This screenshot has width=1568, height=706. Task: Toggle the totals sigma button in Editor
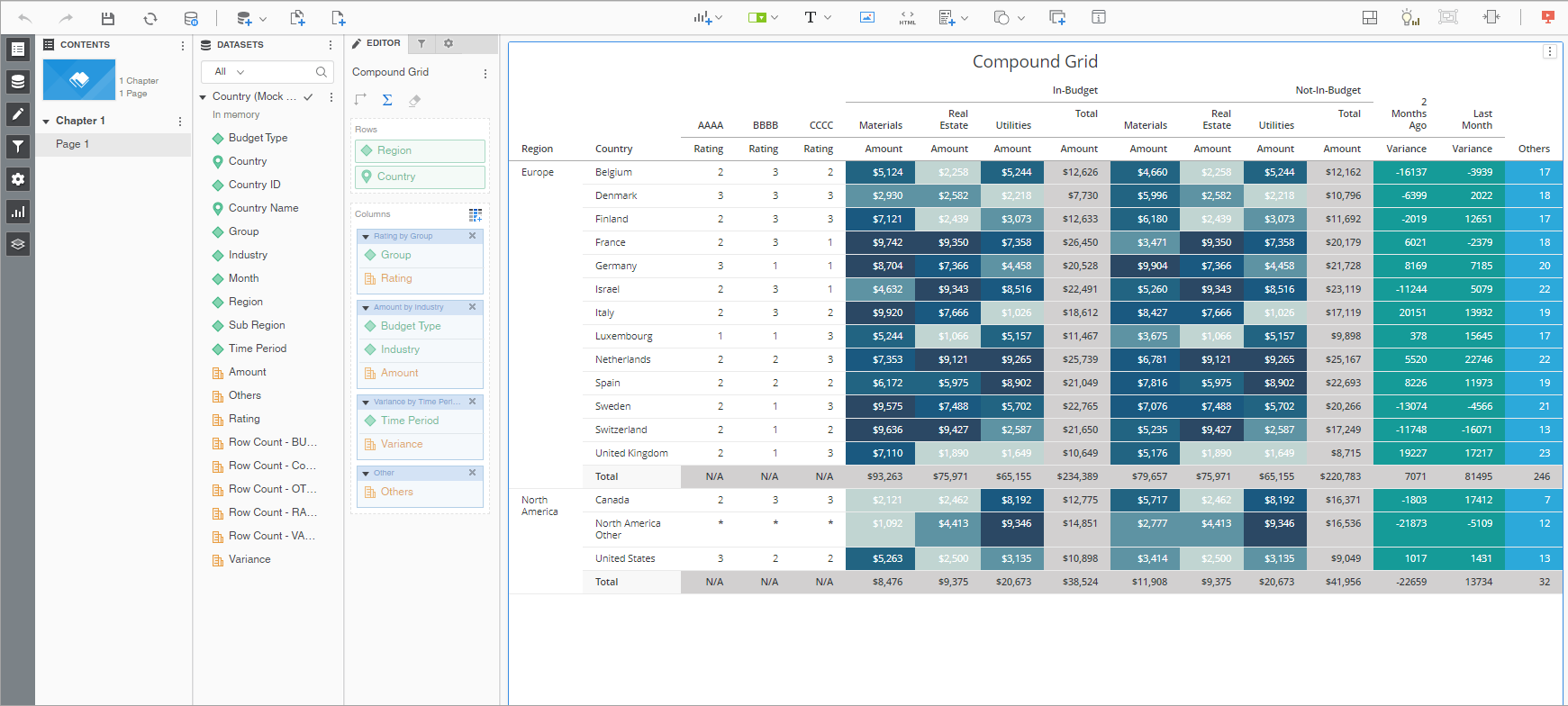387,100
